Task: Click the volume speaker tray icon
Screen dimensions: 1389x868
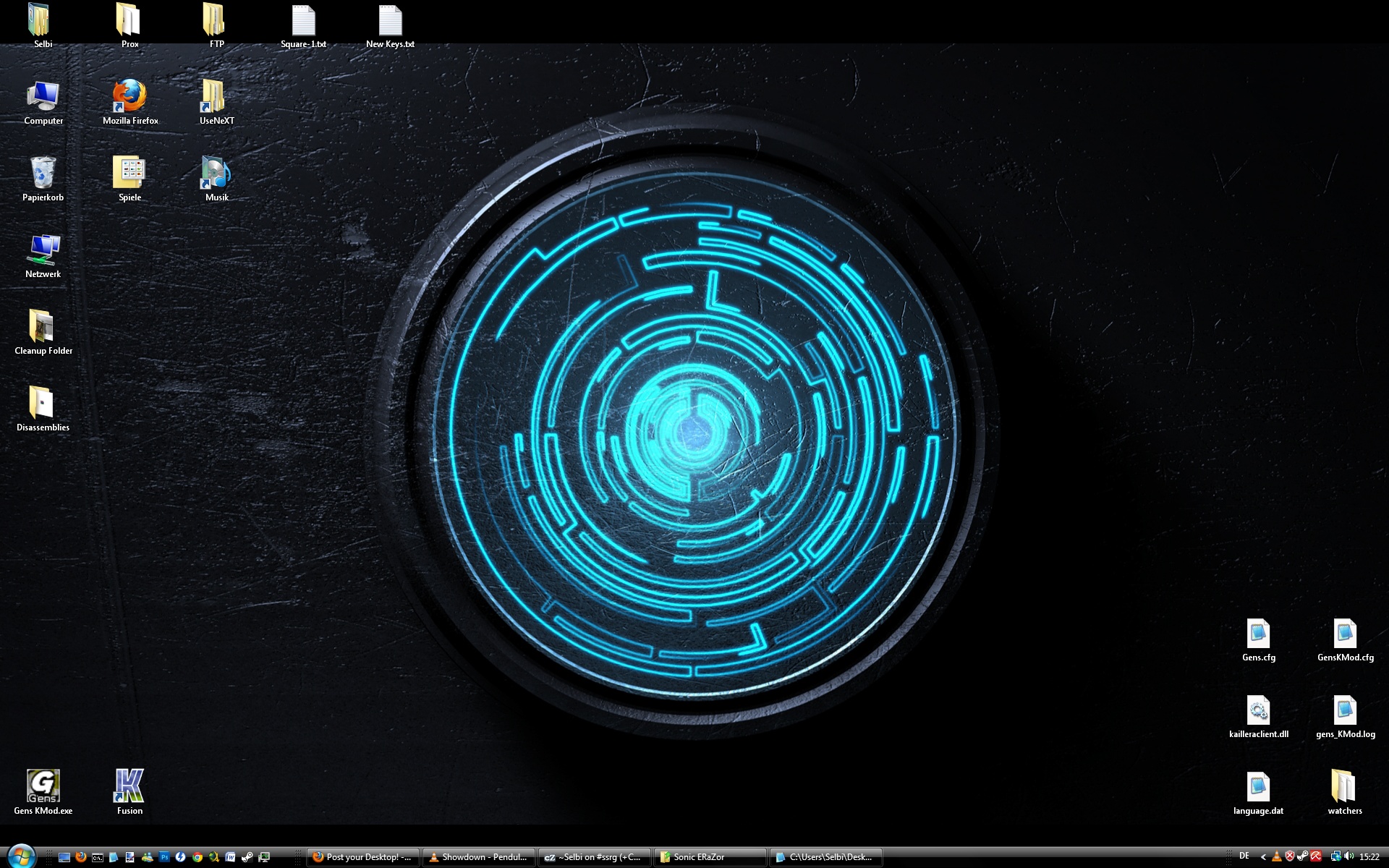Action: [x=1349, y=856]
